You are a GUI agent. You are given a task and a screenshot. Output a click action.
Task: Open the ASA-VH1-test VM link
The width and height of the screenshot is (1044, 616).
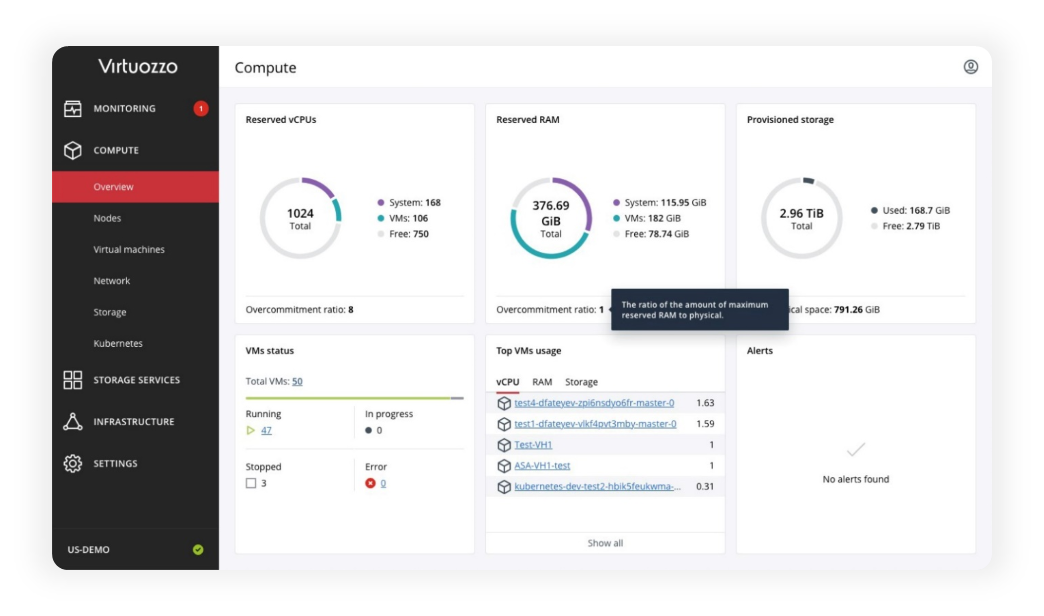point(542,466)
